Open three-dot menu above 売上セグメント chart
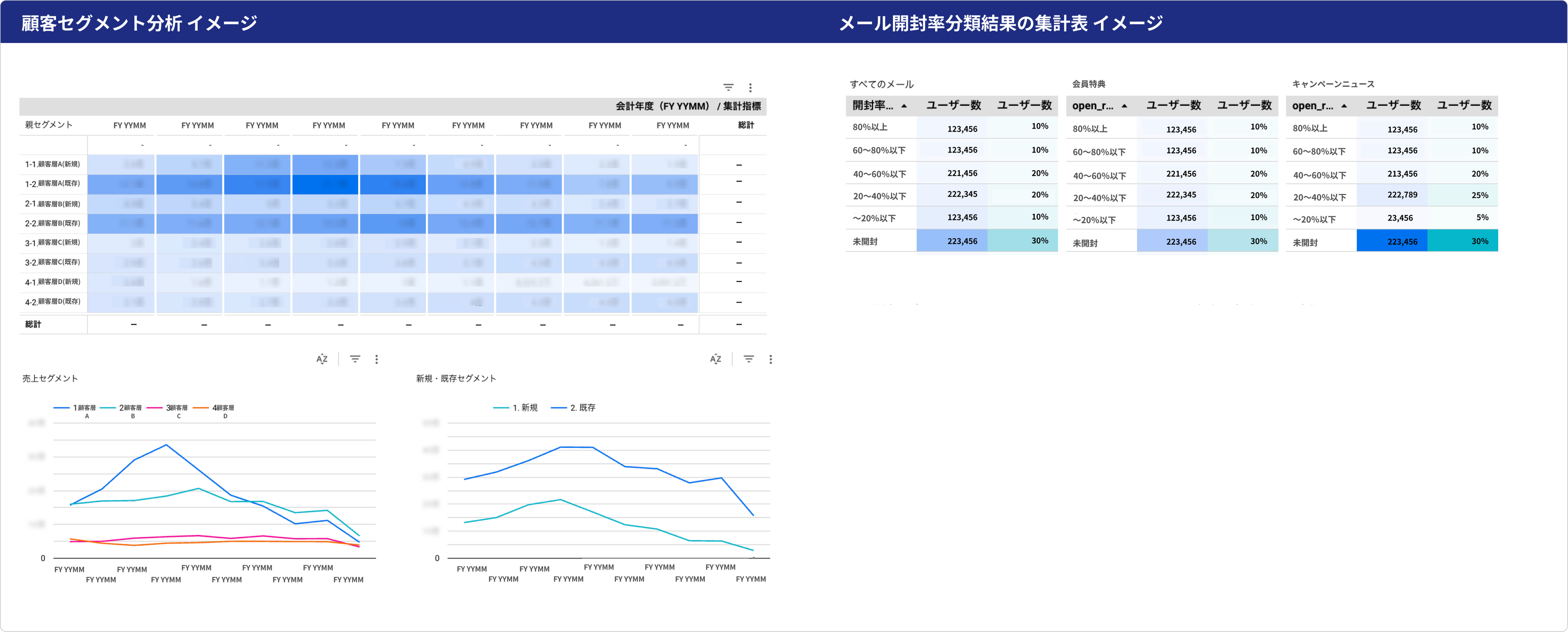Screen dimensions: 1568x632 377,359
